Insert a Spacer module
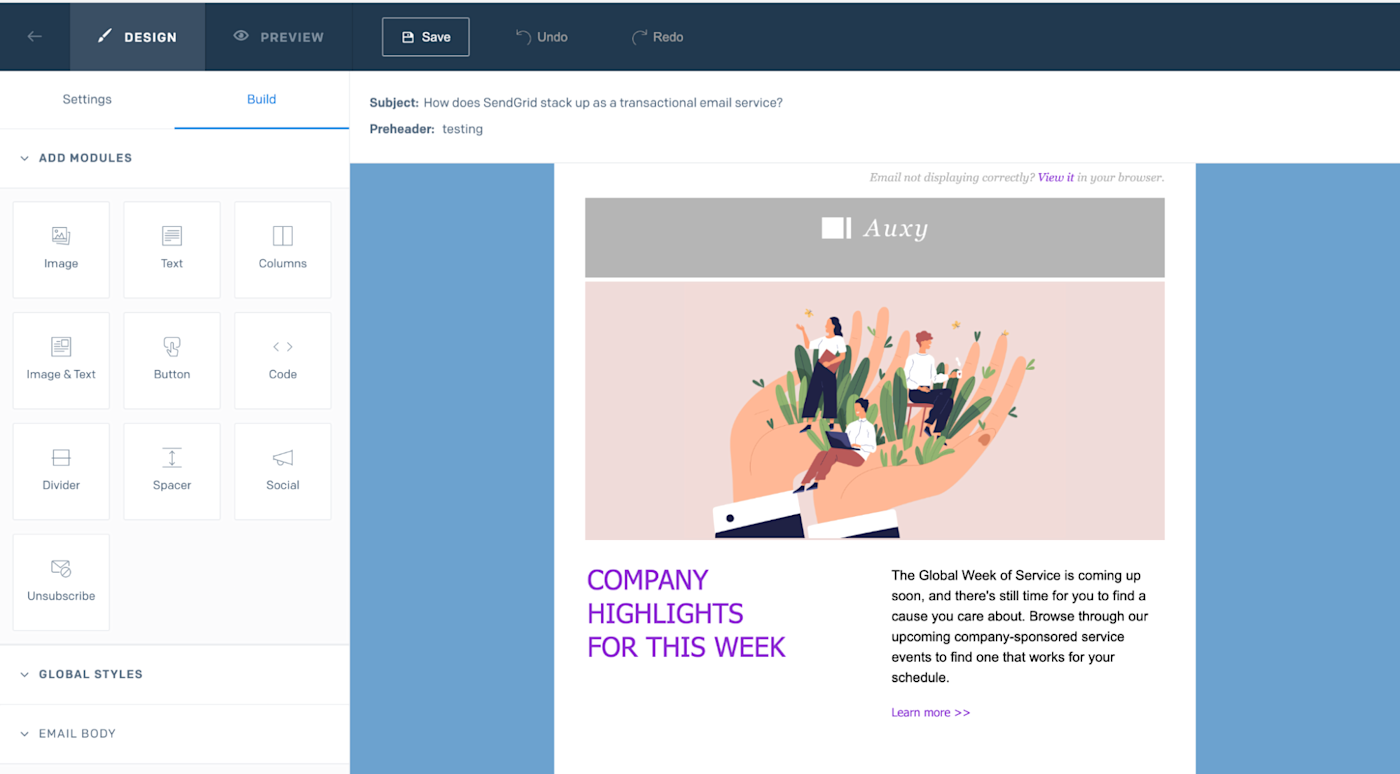This screenshot has height=774, width=1400. (172, 471)
